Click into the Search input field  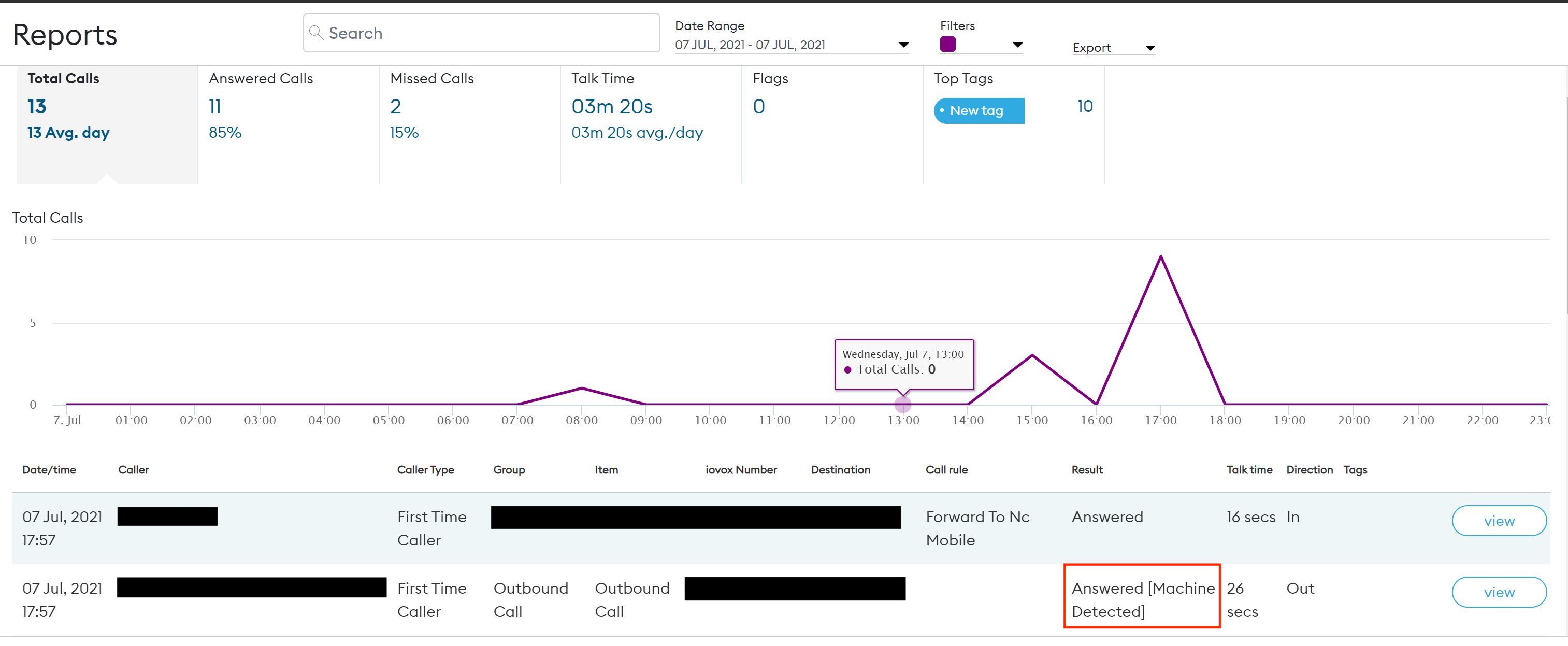pyautogui.click(x=487, y=33)
